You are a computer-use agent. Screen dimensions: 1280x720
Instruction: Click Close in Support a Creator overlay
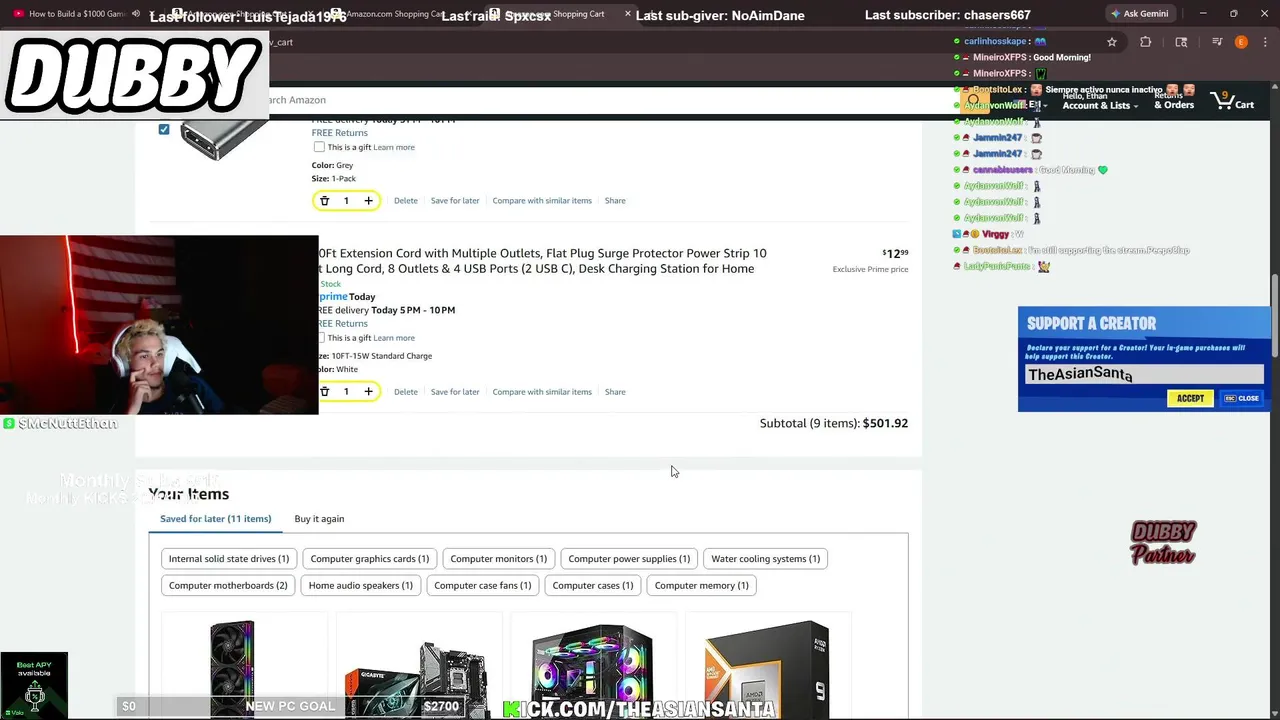click(x=1242, y=398)
